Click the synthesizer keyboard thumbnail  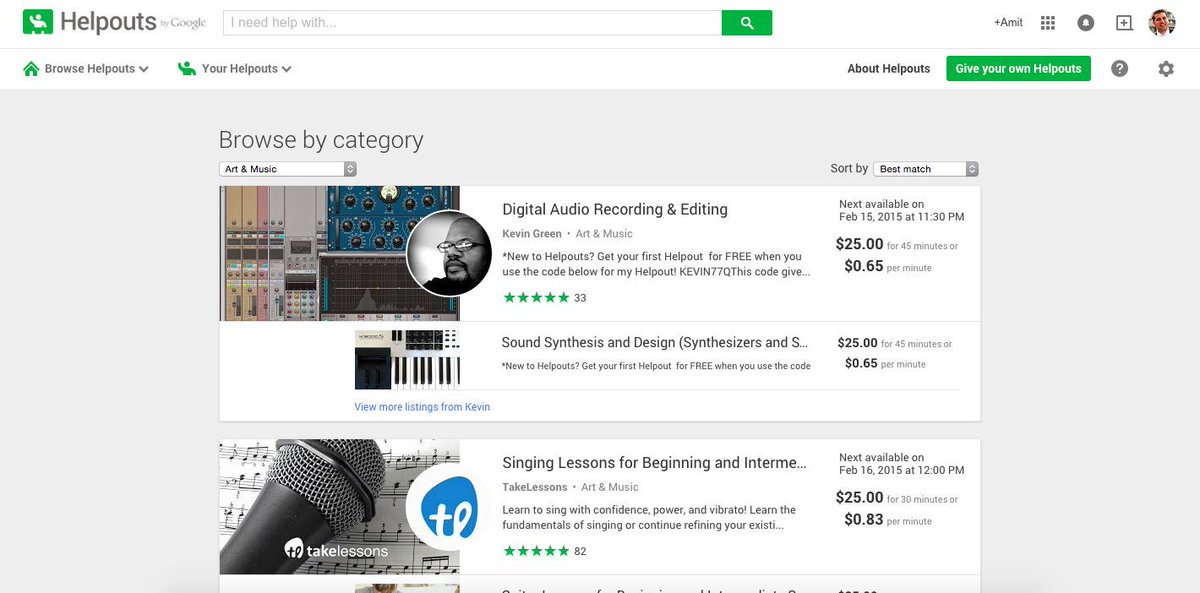(x=407, y=359)
